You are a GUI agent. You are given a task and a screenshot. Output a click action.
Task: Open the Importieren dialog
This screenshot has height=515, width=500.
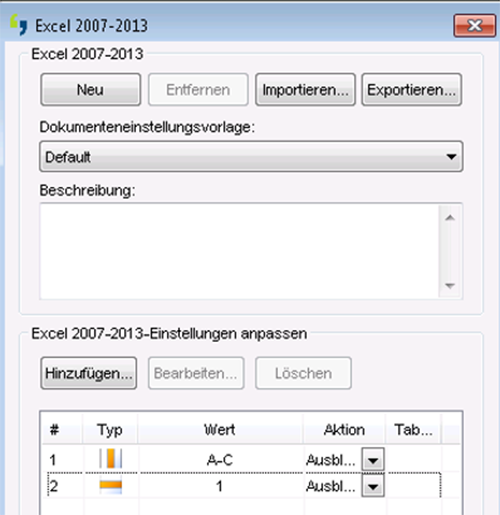click(x=305, y=90)
